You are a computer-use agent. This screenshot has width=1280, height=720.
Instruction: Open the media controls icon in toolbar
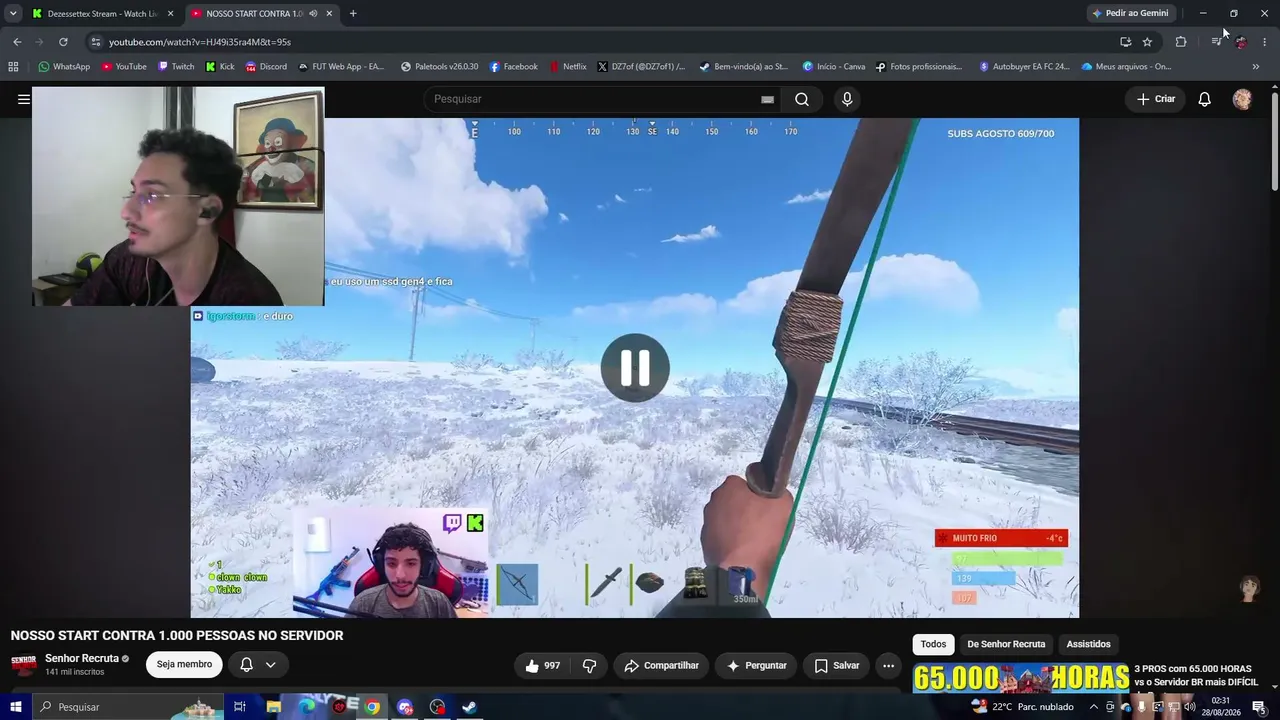(x=1216, y=42)
